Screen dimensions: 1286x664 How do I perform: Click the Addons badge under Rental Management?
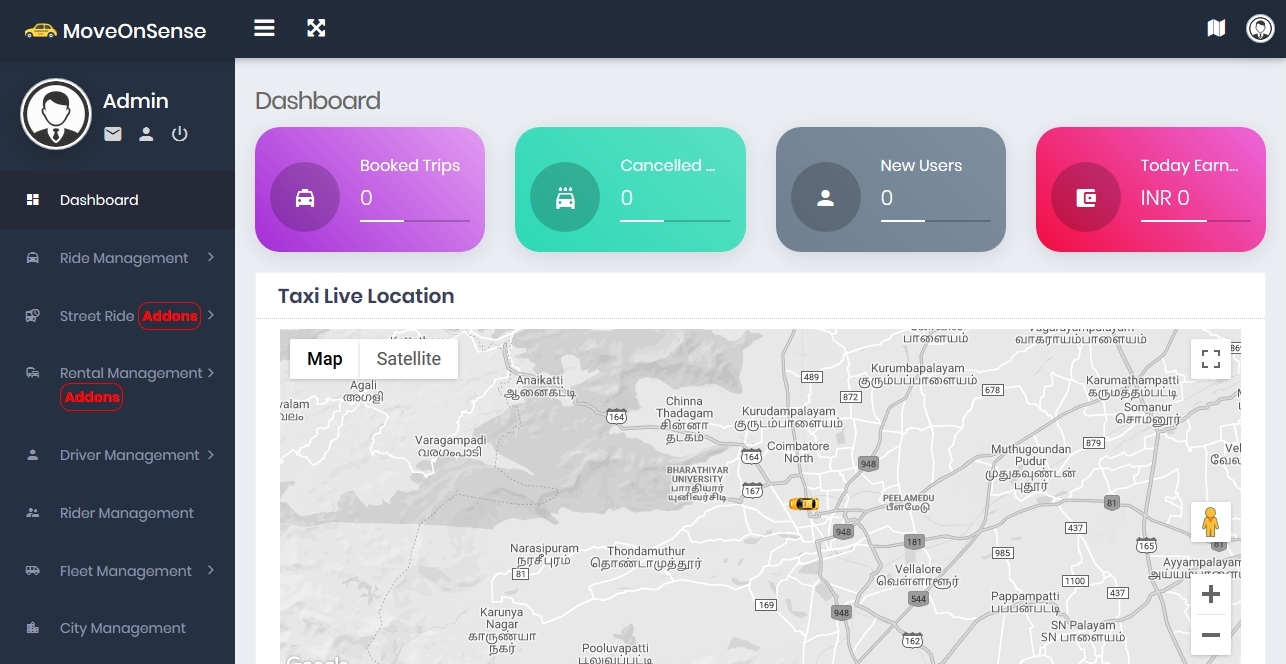click(92, 397)
